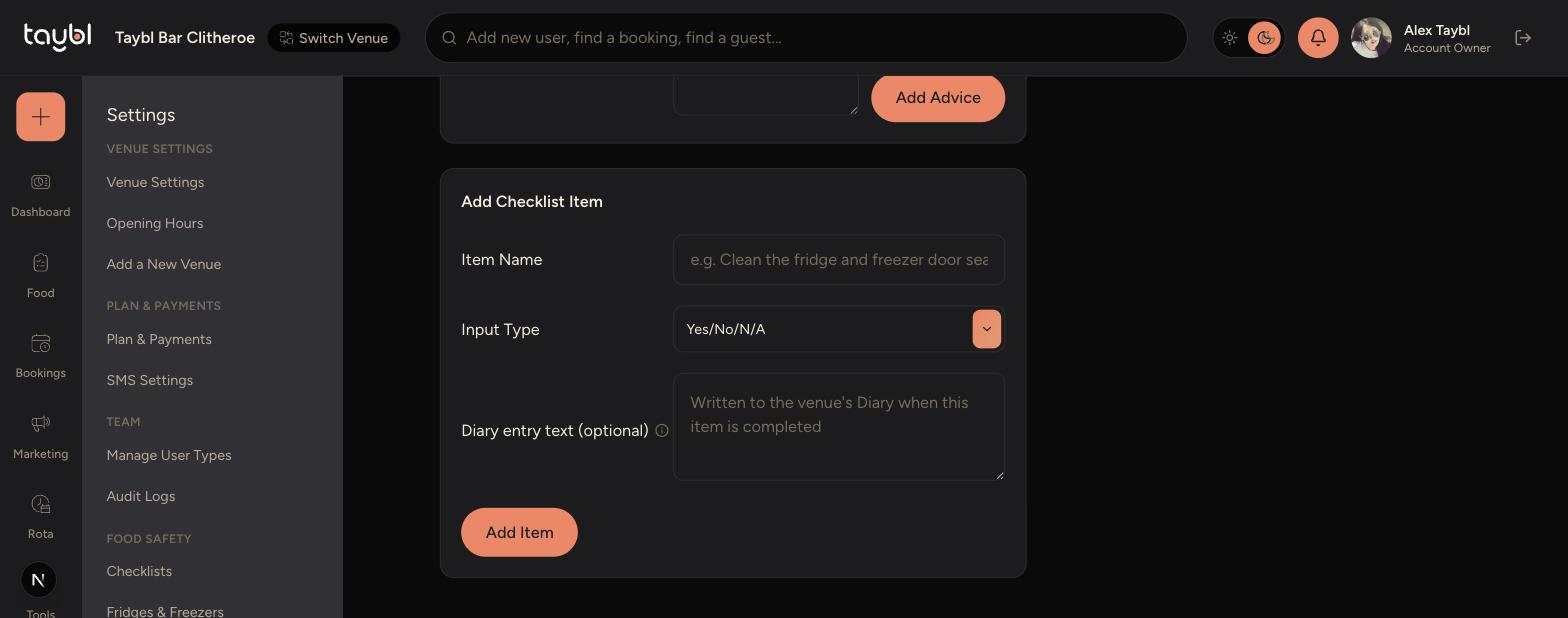Viewport: 1568px width, 618px height.
Task: Open the Food section icon
Action: click(x=40, y=263)
